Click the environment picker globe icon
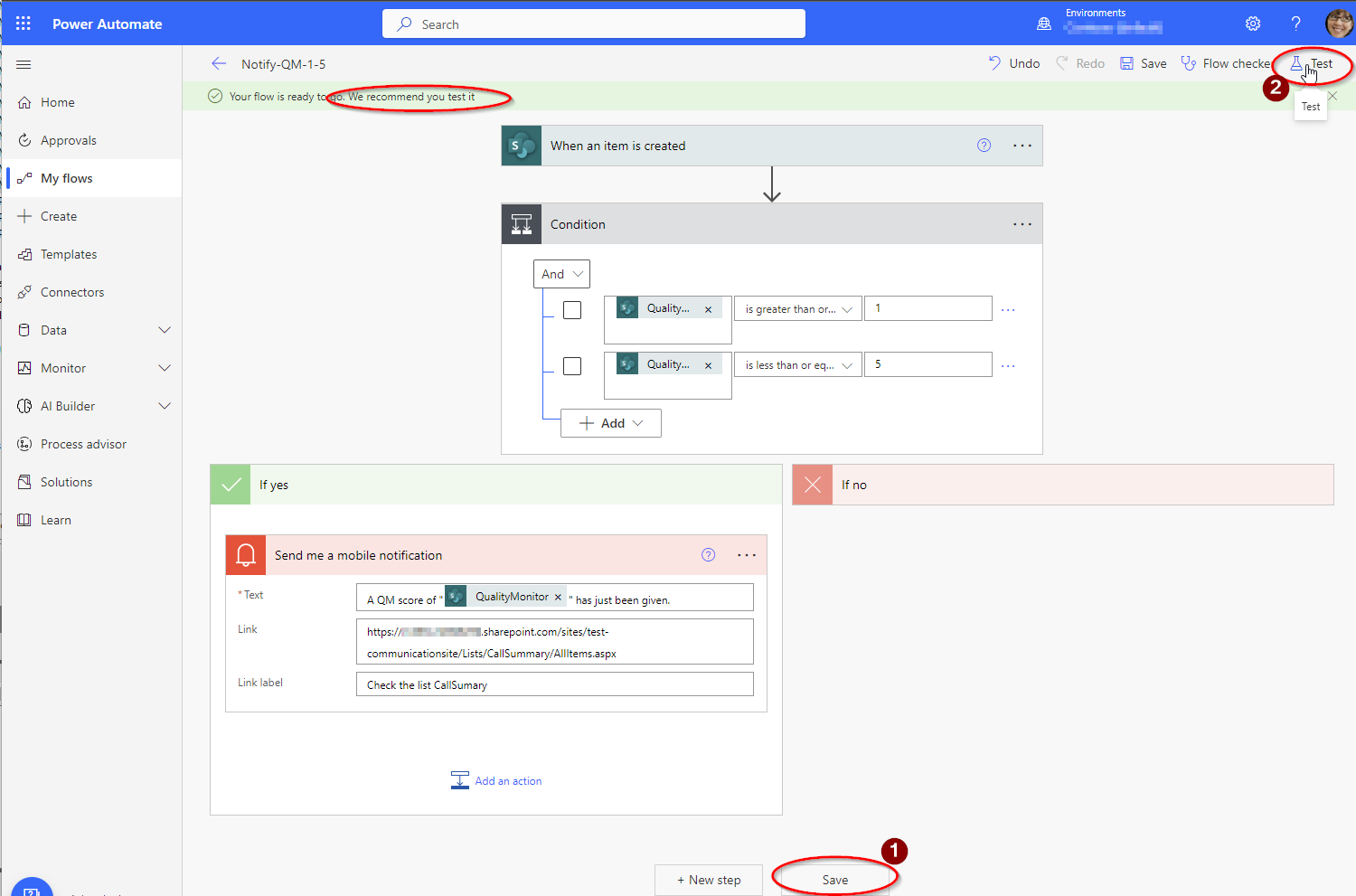This screenshot has width=1356, height=896. 1044,24
